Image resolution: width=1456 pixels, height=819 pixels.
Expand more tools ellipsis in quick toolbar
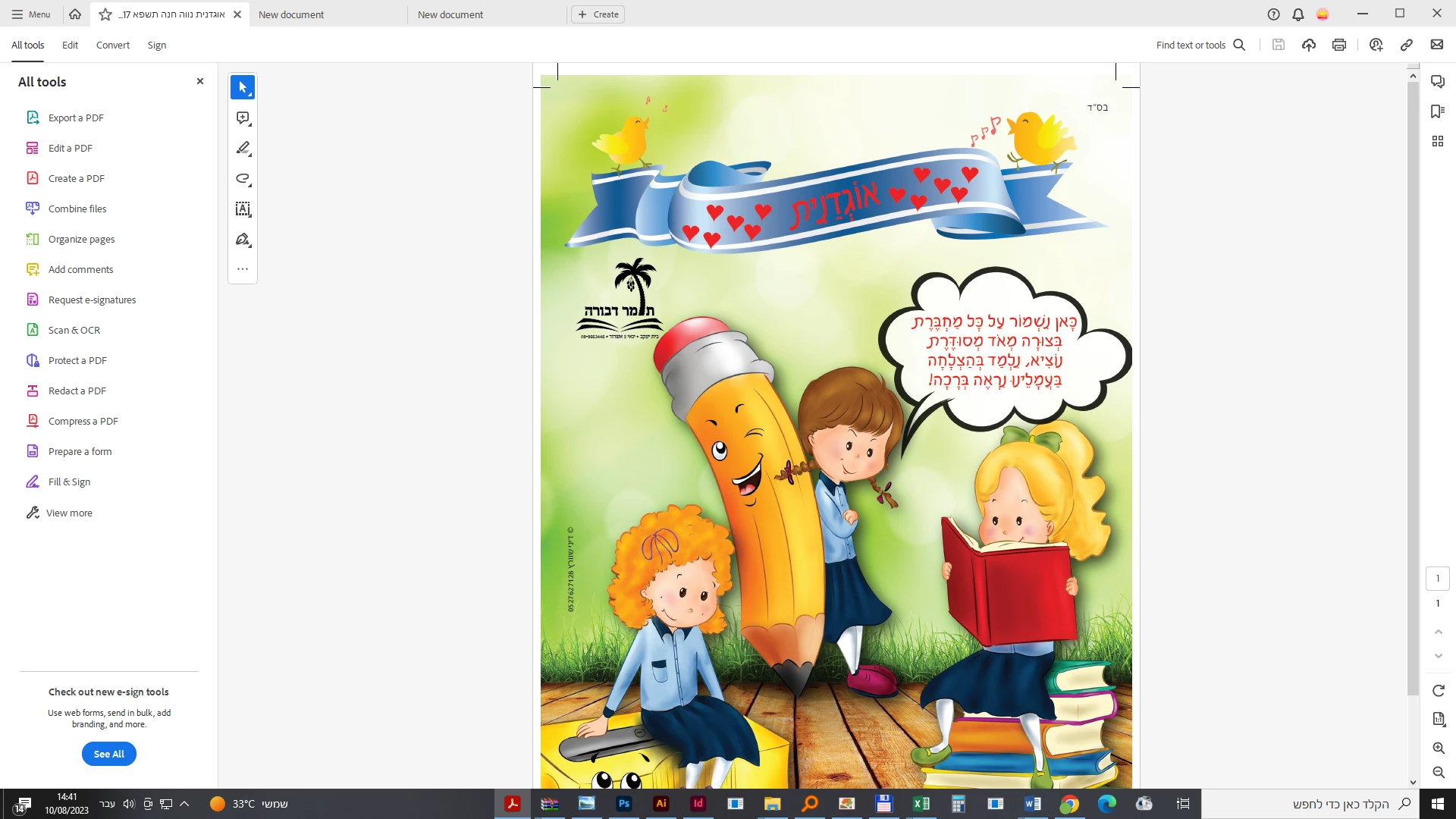pyautogui.click(x=243, y=269)
